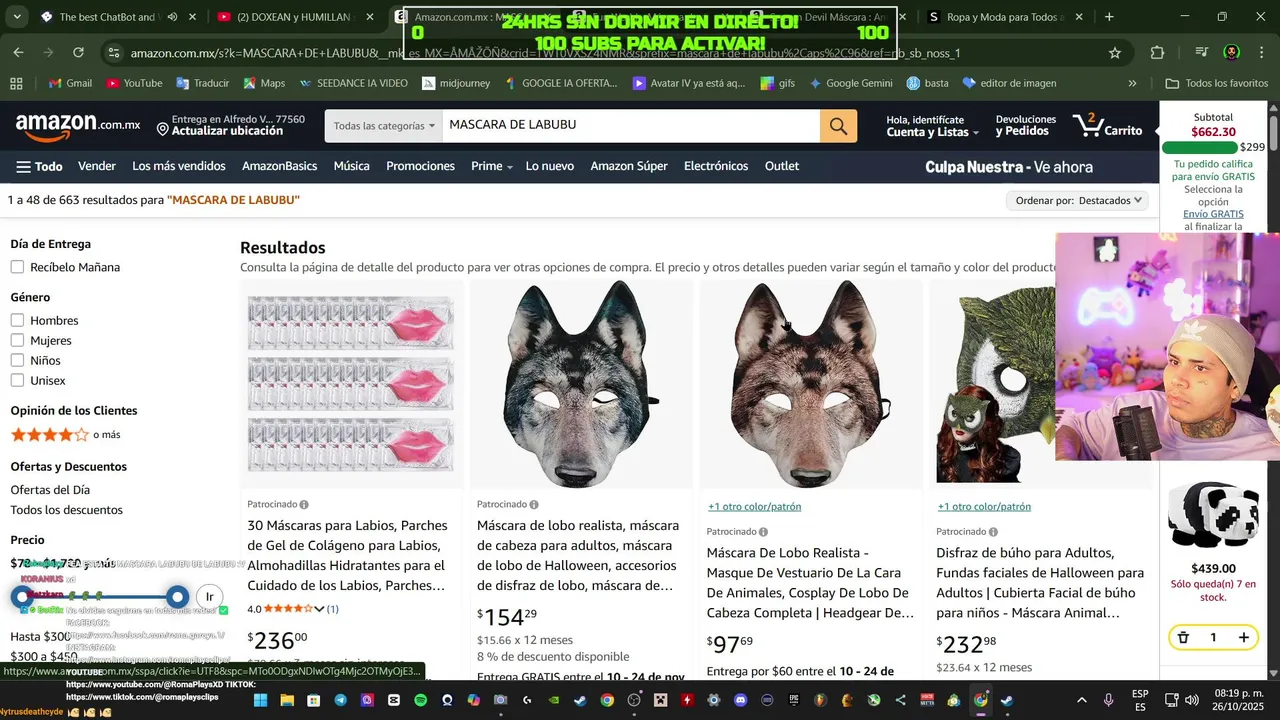Open Todas las categorías search dropdown
Image resolution: width=1280 pixels, height=720 pixels.
point(384,126)
